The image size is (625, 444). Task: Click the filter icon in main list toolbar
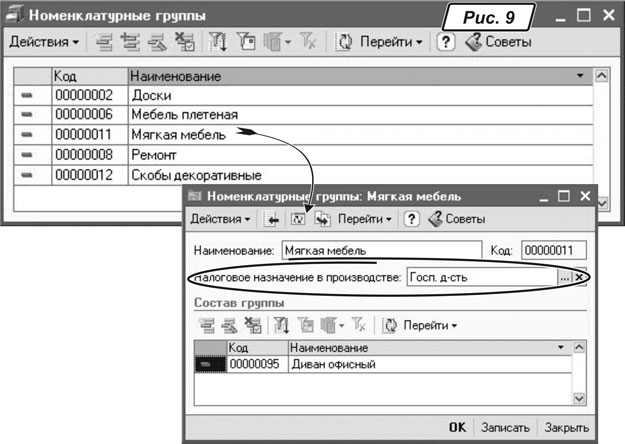217,43
